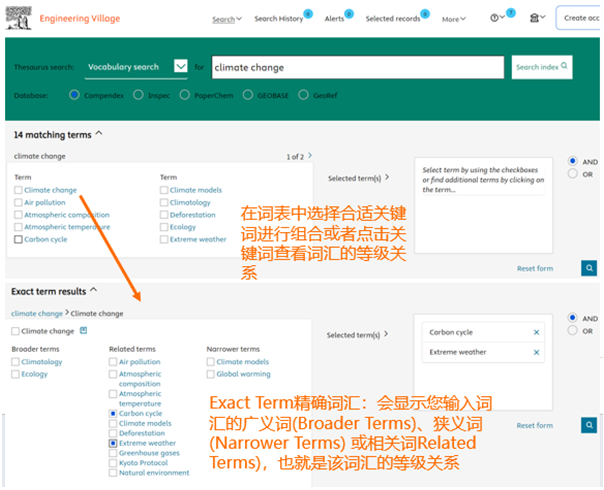The height and width of the screenshot is (490, 604).
Task: Open the Search History menu
Action: [278, 19]
